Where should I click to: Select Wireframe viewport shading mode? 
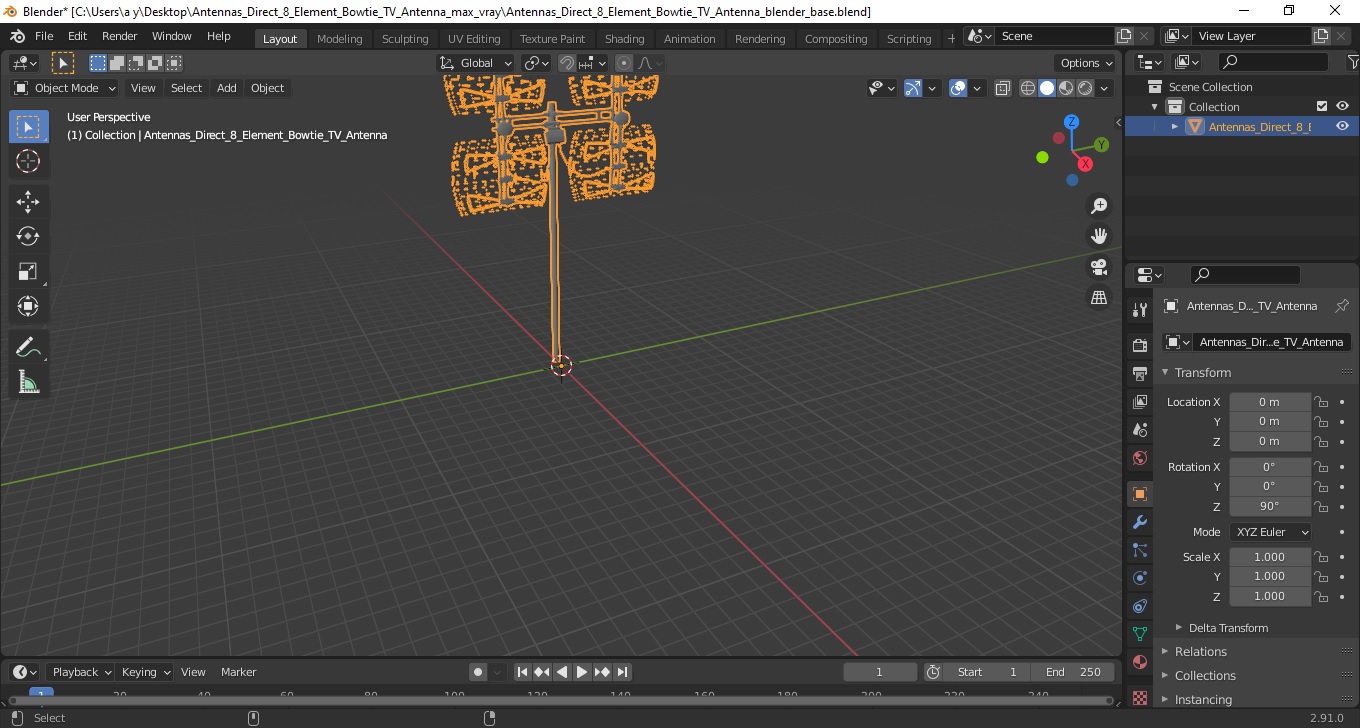[1028, 88]
